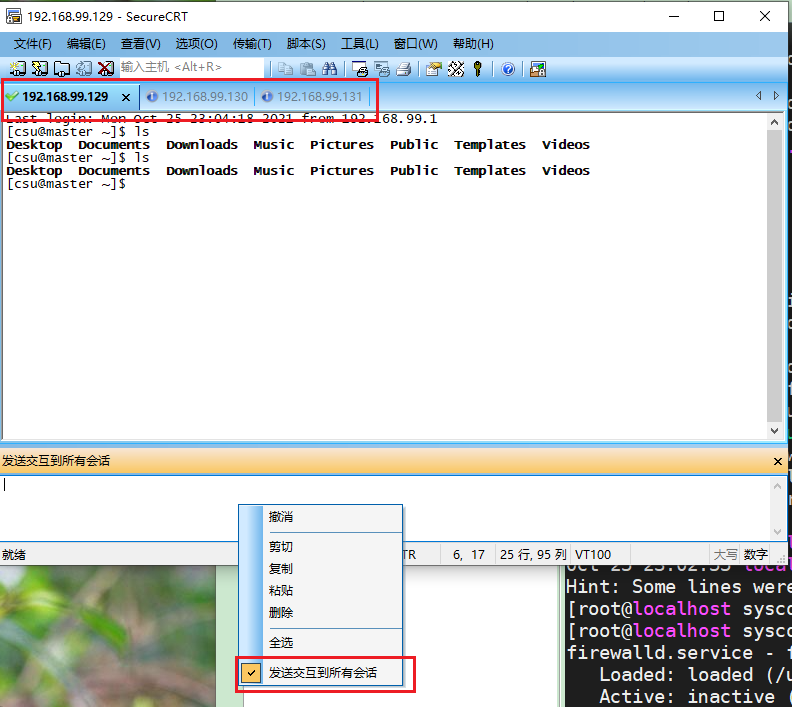Choose 复制 in the context menu
792x707 pixels.
click(x=321, y=569)
